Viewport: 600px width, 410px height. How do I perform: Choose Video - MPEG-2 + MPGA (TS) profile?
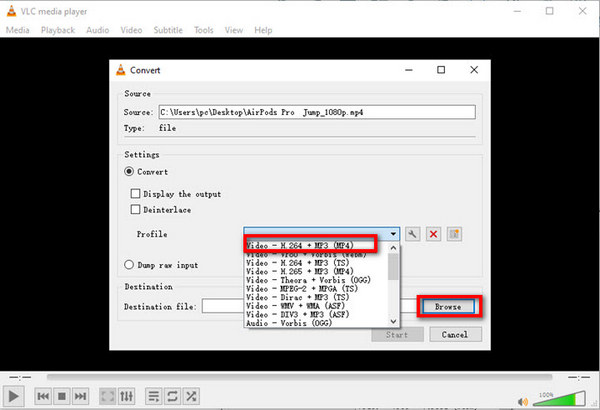316,289
